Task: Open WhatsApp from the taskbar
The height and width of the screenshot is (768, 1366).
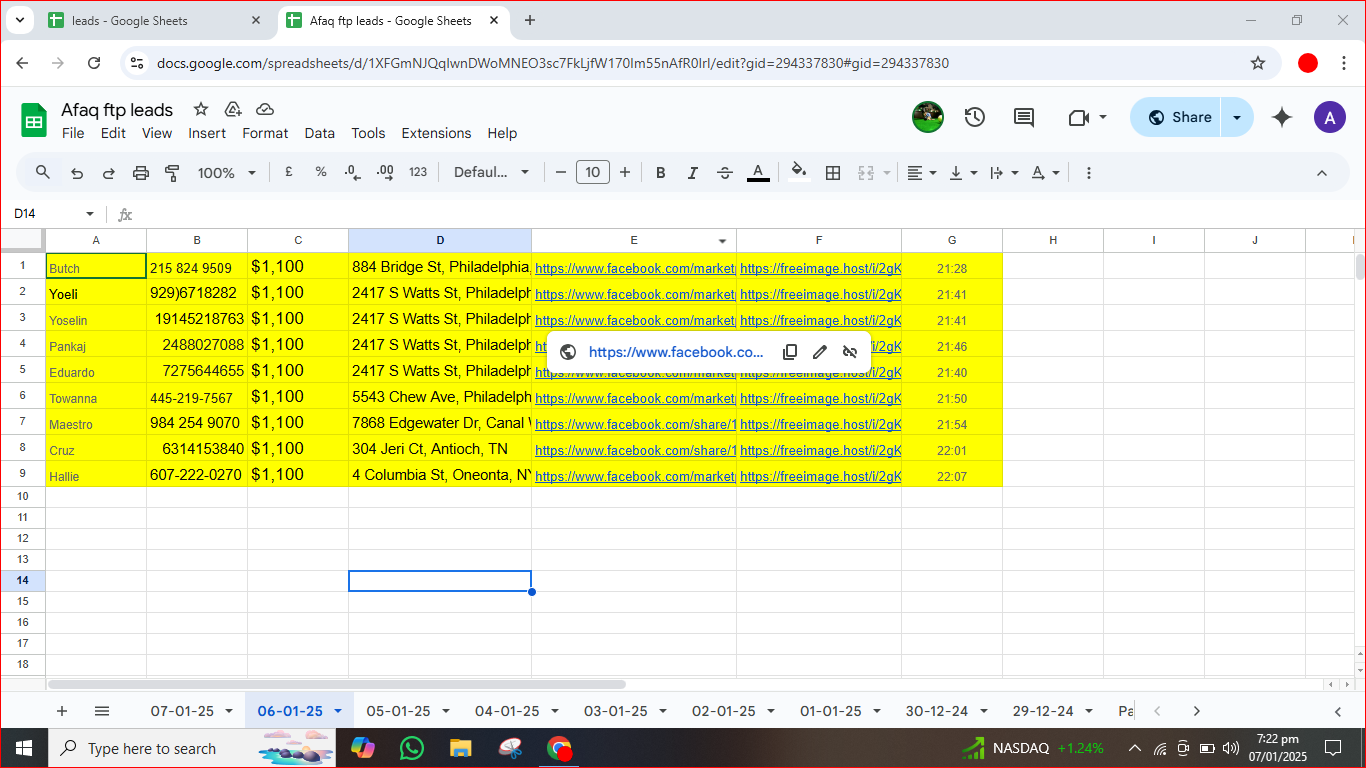Action: pos(411,748)
